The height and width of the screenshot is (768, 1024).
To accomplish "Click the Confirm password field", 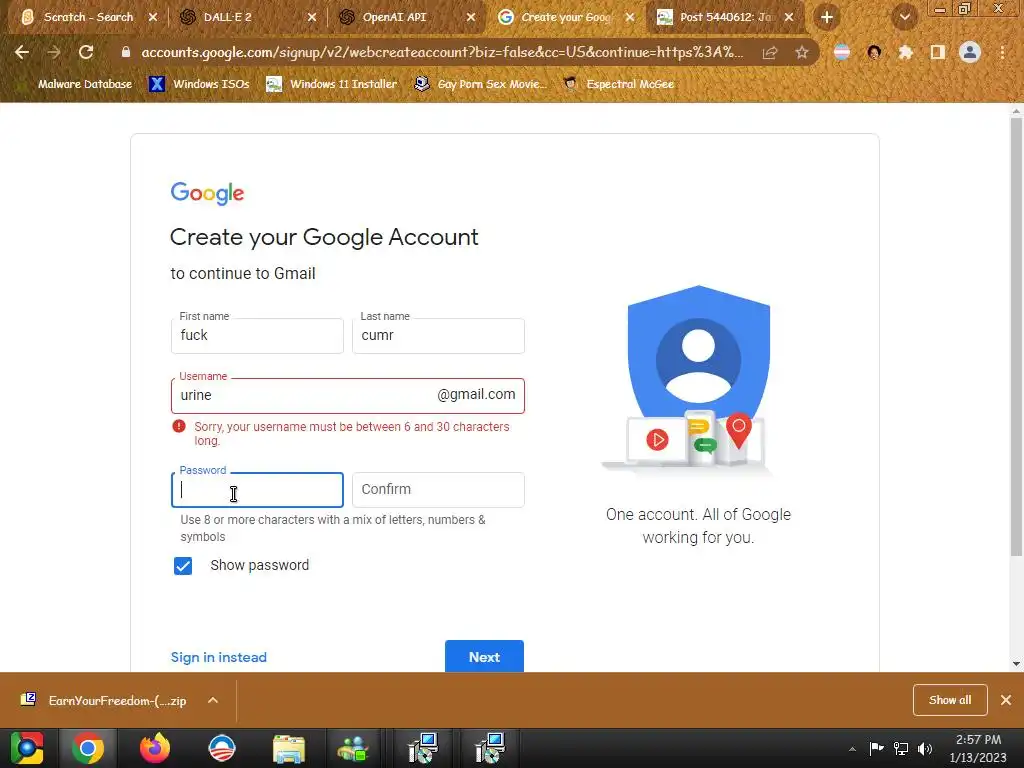I will pos(438,490).
